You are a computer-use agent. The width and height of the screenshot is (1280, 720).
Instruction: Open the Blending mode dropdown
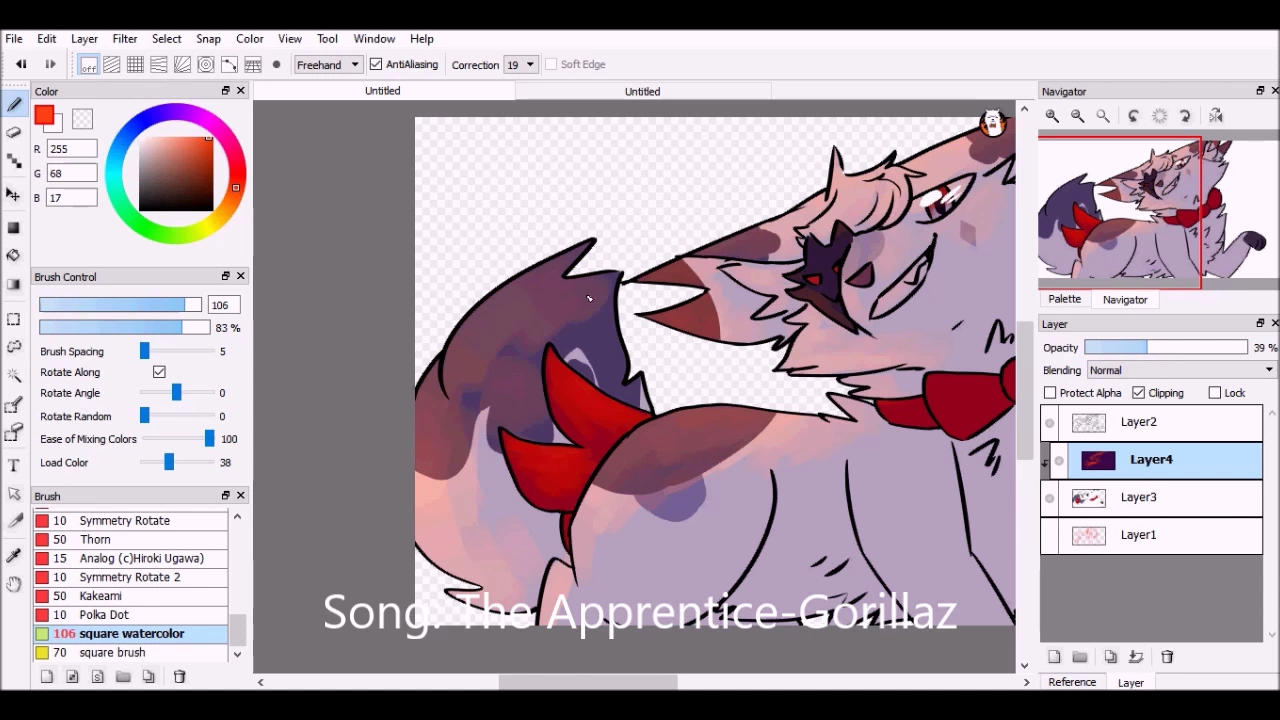click(x=1180, y=370)
